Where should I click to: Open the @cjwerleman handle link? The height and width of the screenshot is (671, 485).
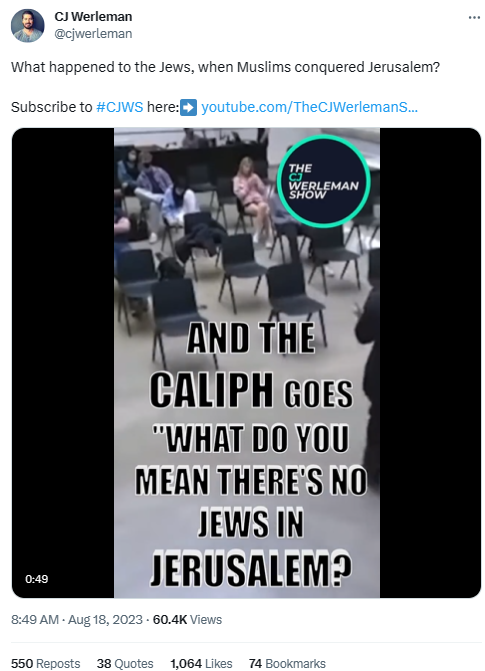coord(93,34)
